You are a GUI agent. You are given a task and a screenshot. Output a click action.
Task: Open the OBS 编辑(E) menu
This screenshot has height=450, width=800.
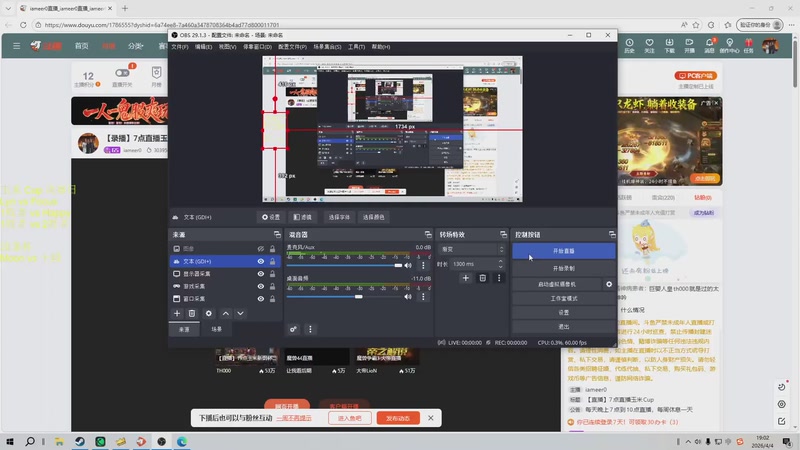203,46
